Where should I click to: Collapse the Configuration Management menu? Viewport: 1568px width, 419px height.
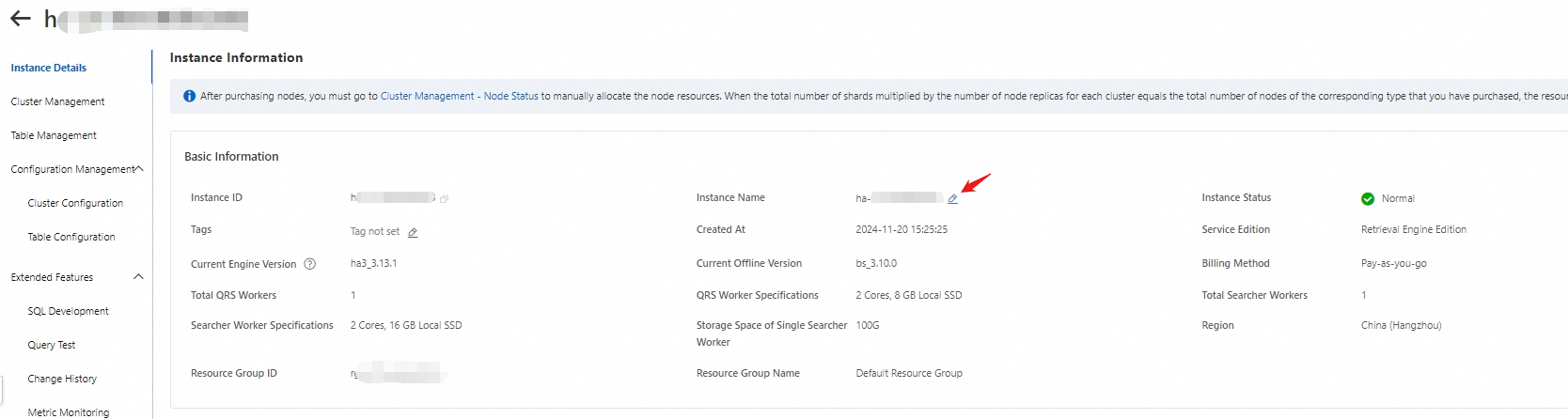point(139,169)
